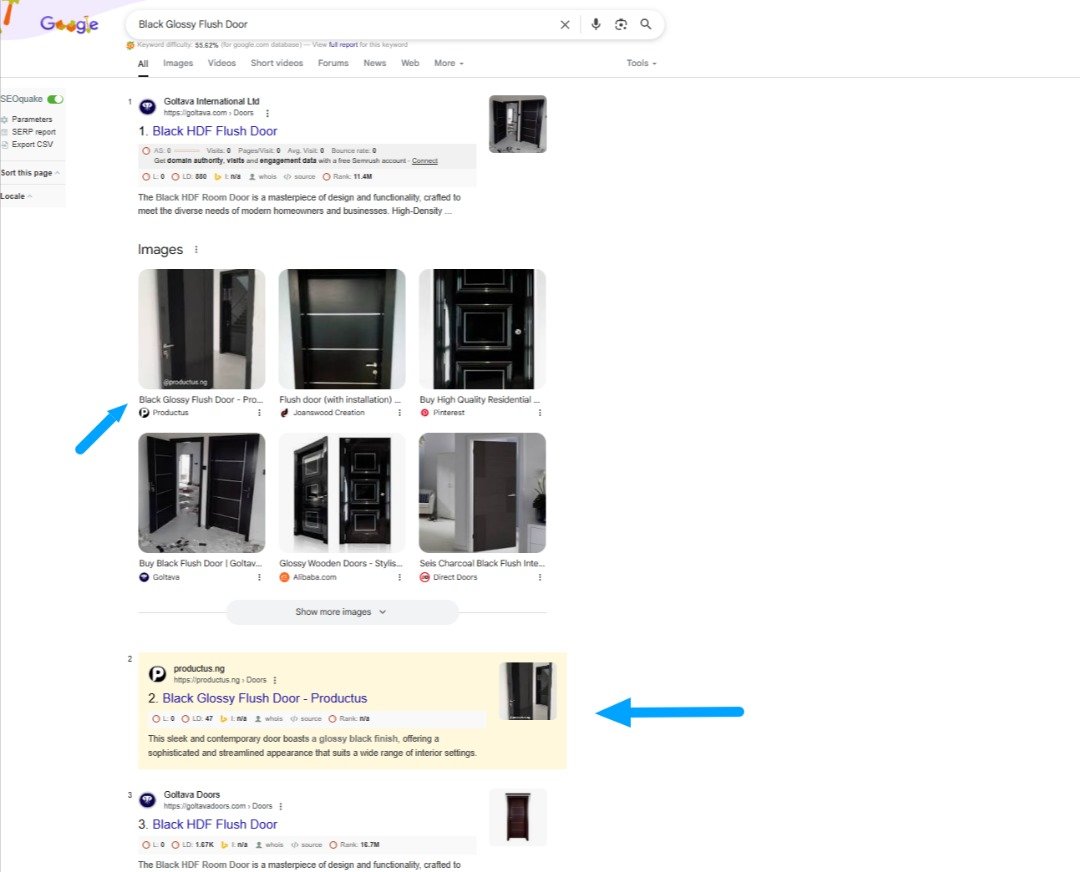Open whois for first Goltava result
The height and width of the screenshot is (872, 1080).
[262, 176]
